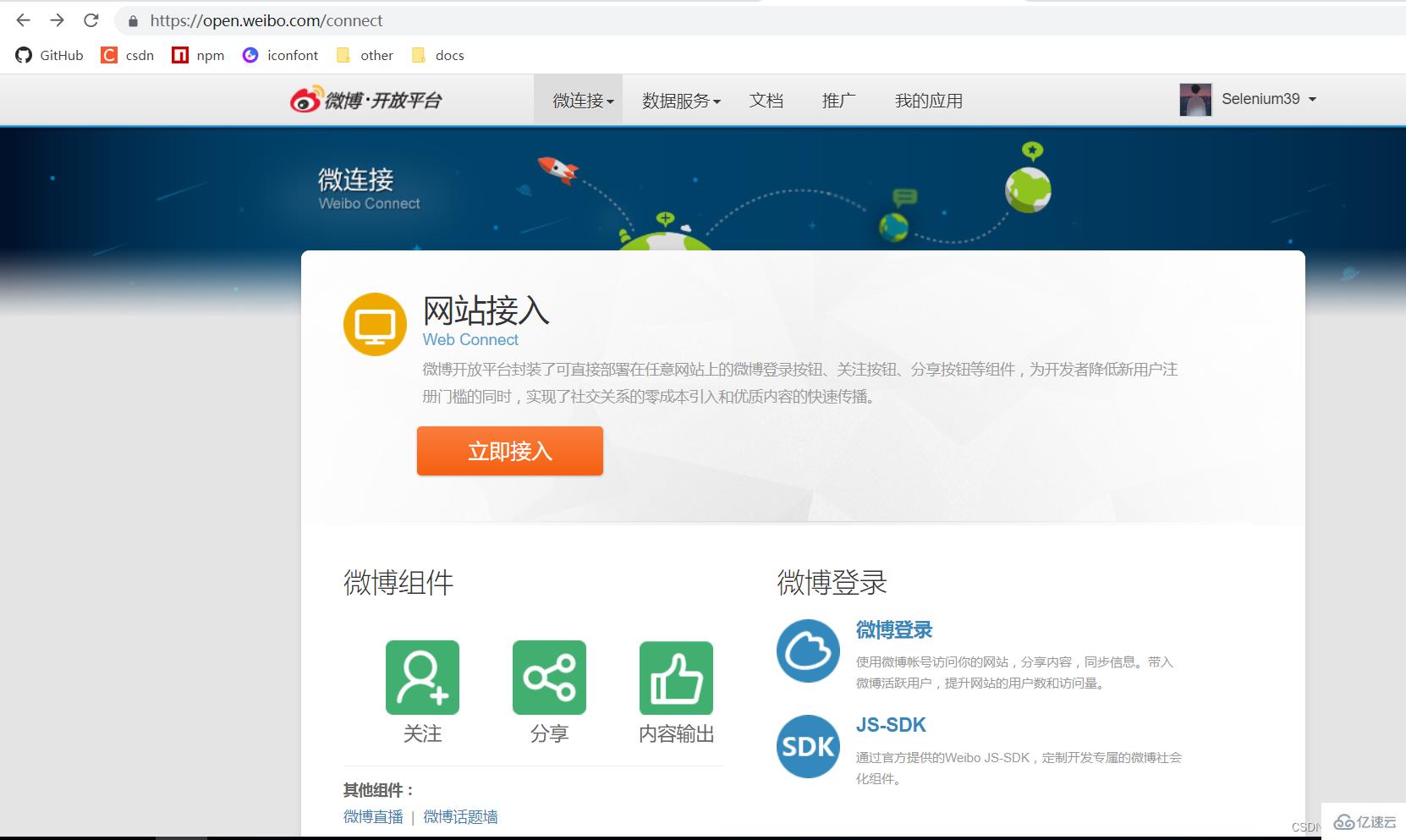
Task: View site info via lock icon
Action: point(133,21)
